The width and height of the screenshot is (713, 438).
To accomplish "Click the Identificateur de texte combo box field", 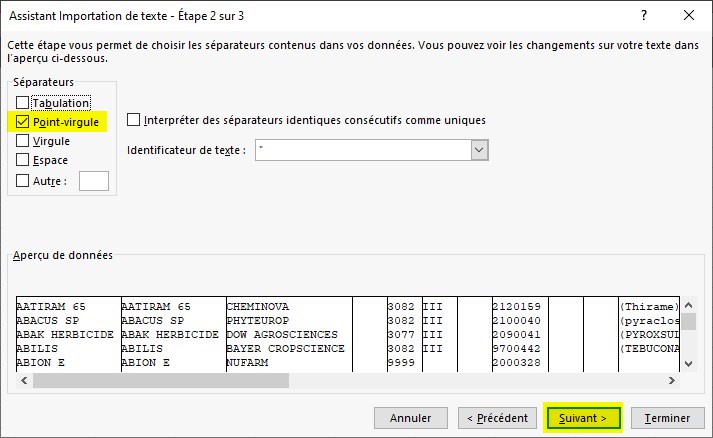I will [361, 150].
